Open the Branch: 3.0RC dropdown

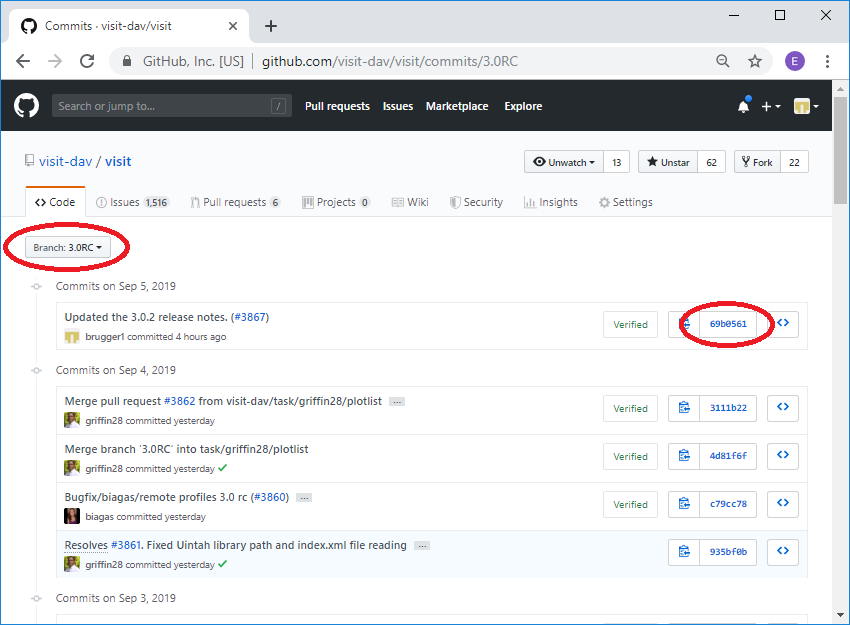coord(68,247)
